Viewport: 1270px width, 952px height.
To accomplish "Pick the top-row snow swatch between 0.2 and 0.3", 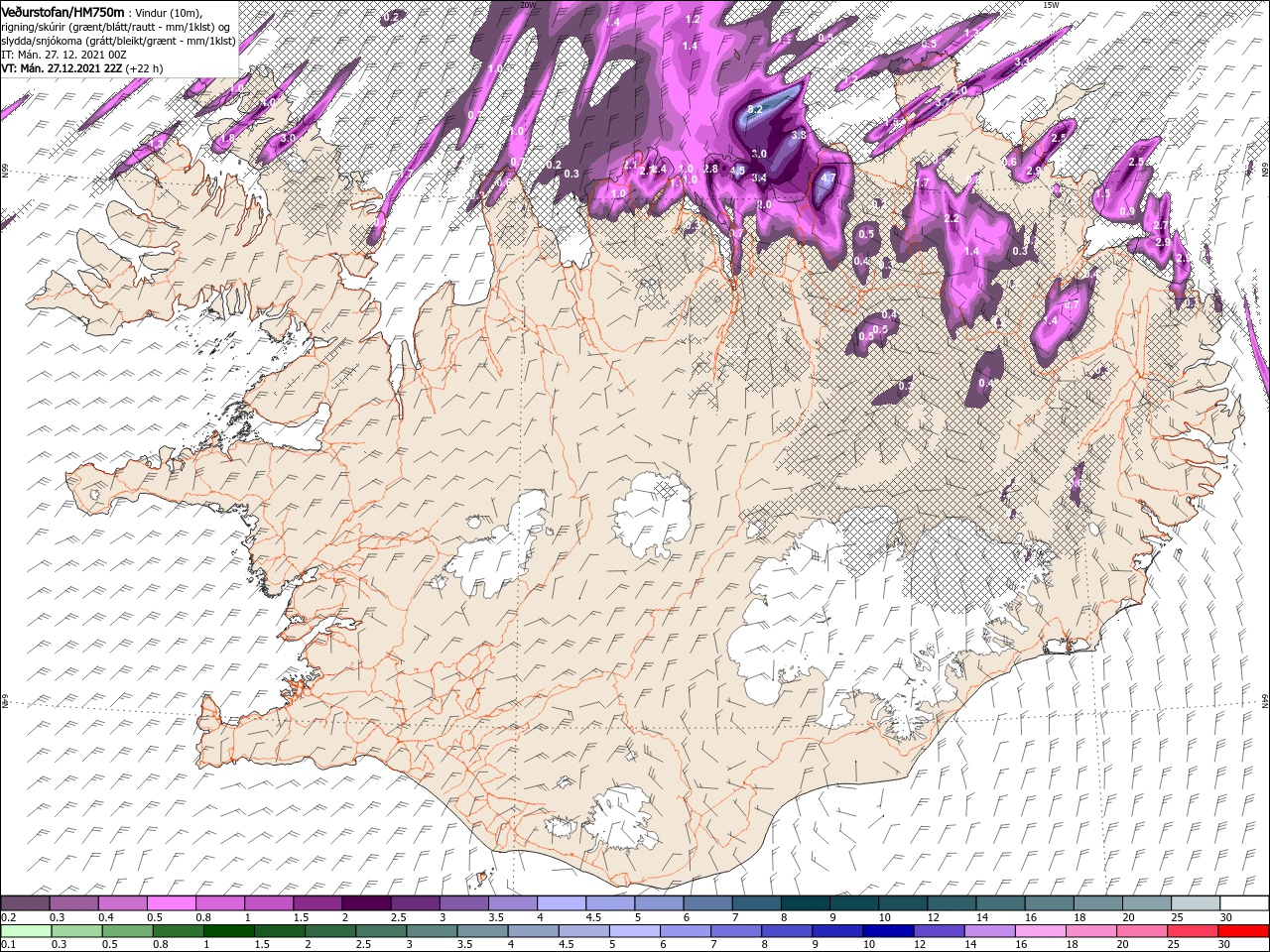I will coord(26,903).
